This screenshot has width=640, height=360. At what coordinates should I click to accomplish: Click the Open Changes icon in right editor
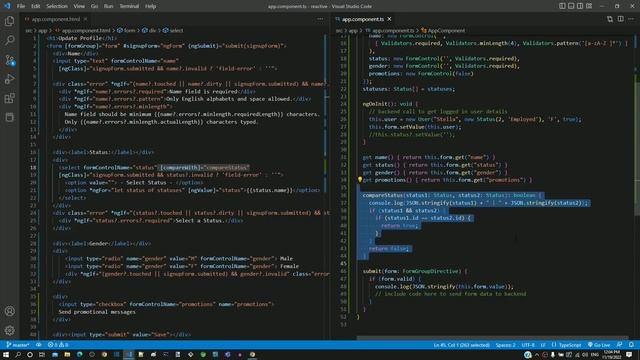(x=610, y=19)
